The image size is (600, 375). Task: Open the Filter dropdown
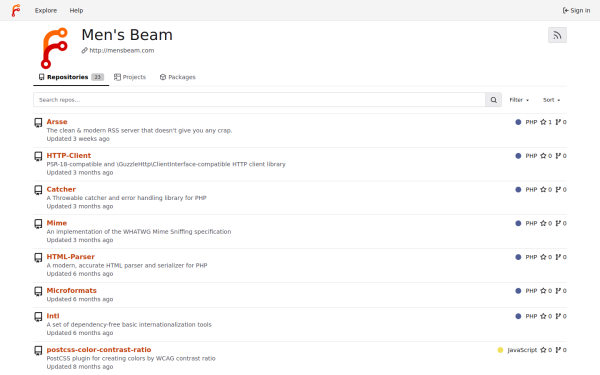(519, 100)
